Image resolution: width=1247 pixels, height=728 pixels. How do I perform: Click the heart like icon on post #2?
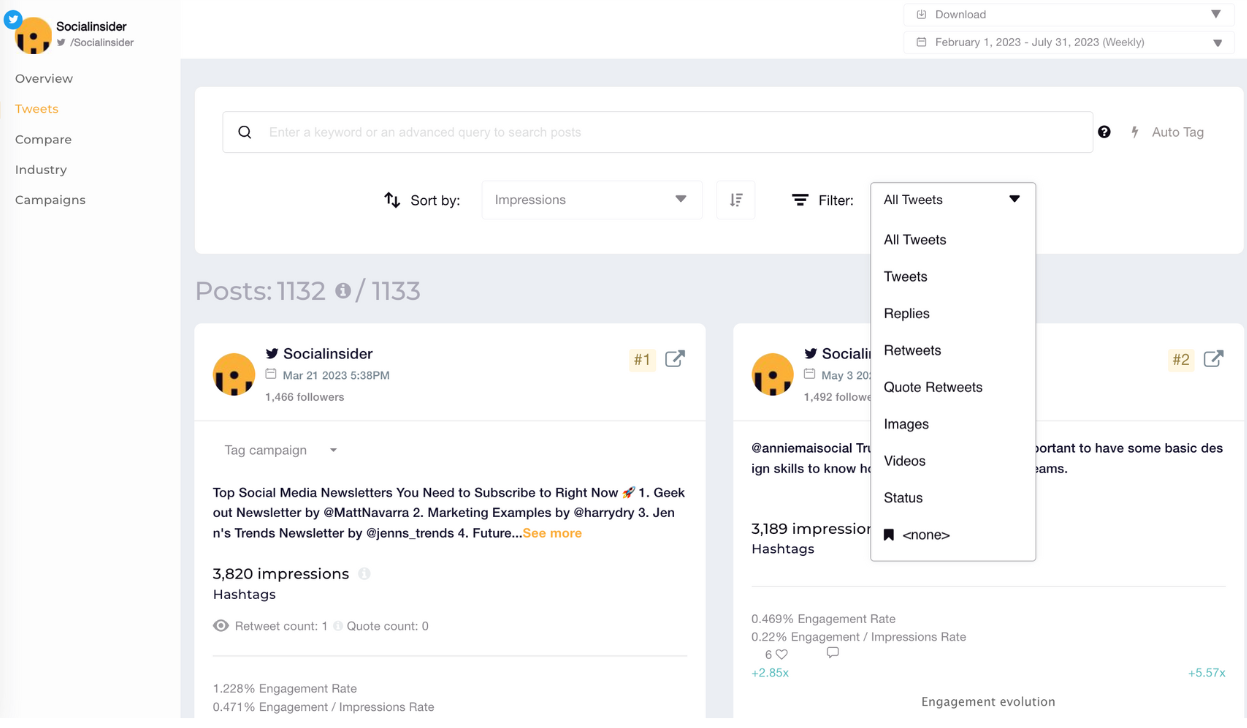[x=782, y=654]
